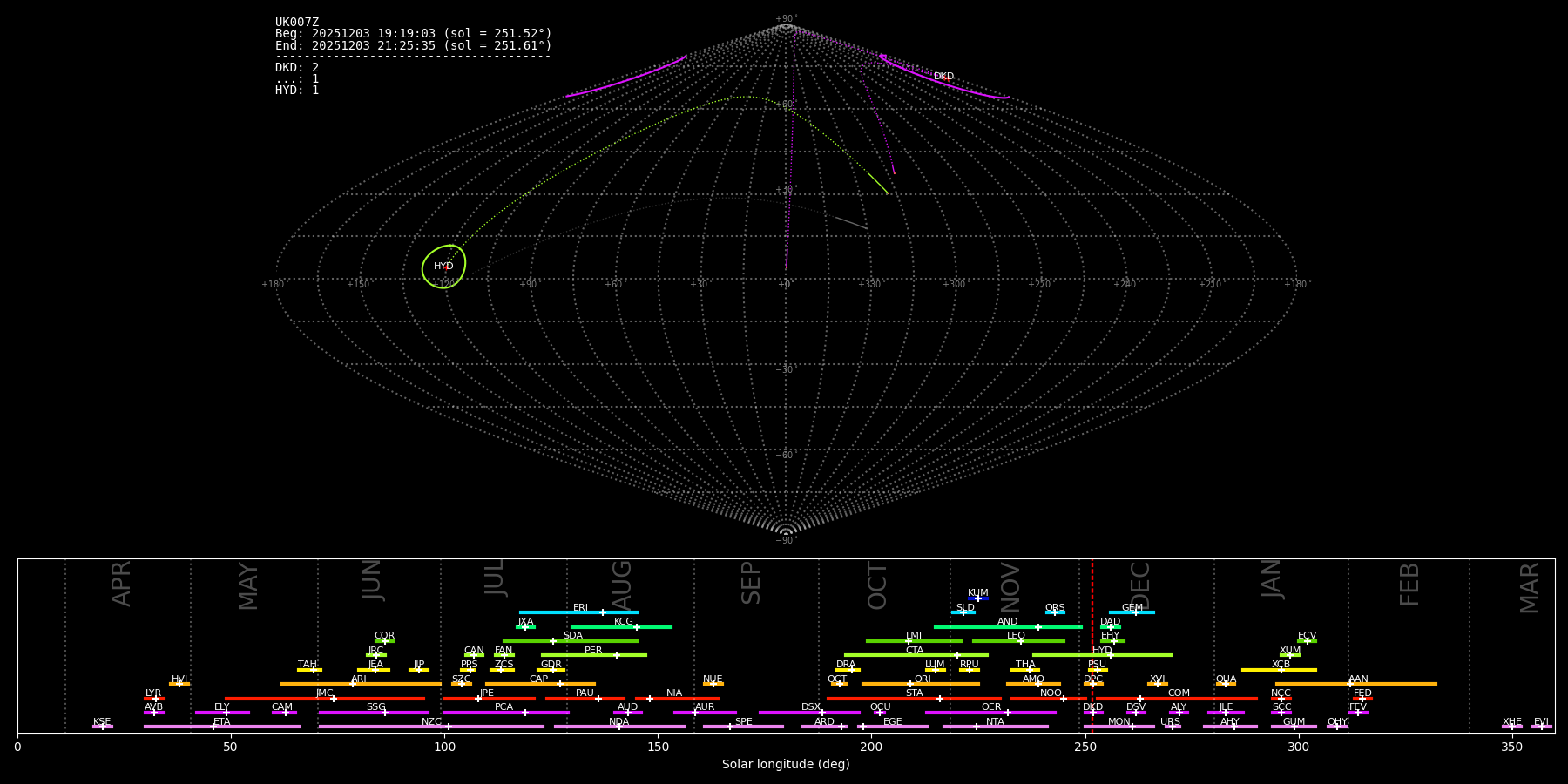Click the HYD radiant label on sky map
This screenshot has height=784, width=1568.
443,267
